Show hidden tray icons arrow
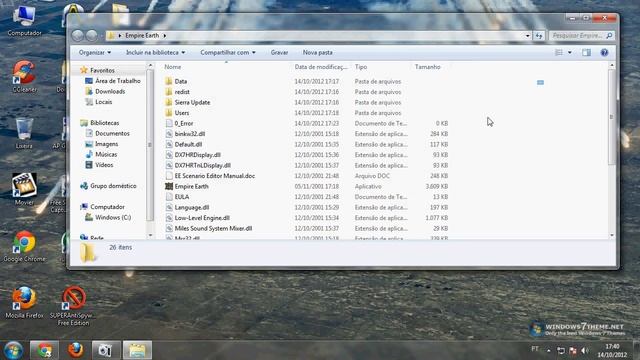Image resolution: width=640 pixels, height=360 pixels. click(x=549, y=350)
